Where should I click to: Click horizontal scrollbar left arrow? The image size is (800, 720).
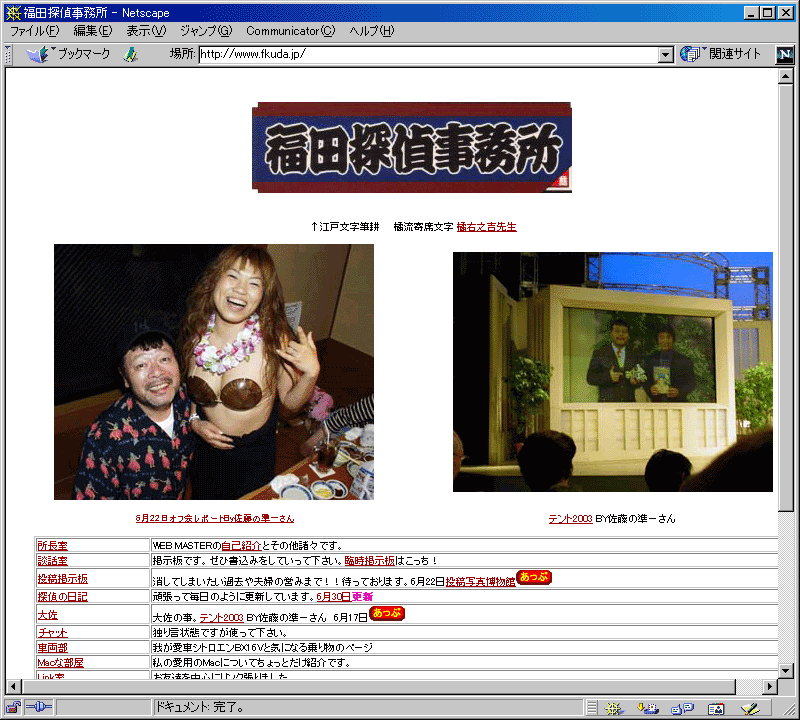[x=13, y=686]
